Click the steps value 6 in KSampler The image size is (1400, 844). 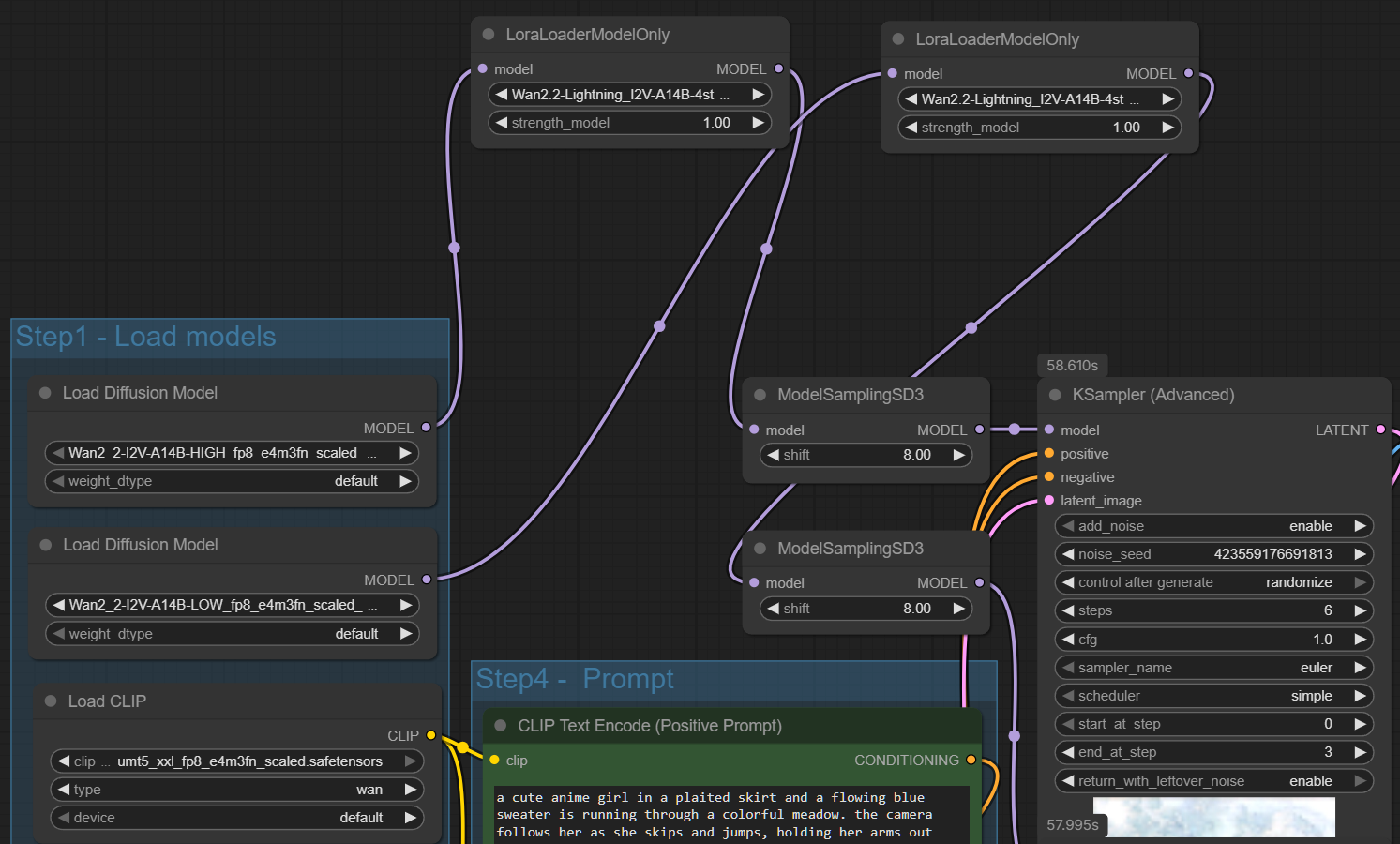[x=1328, y=610]
